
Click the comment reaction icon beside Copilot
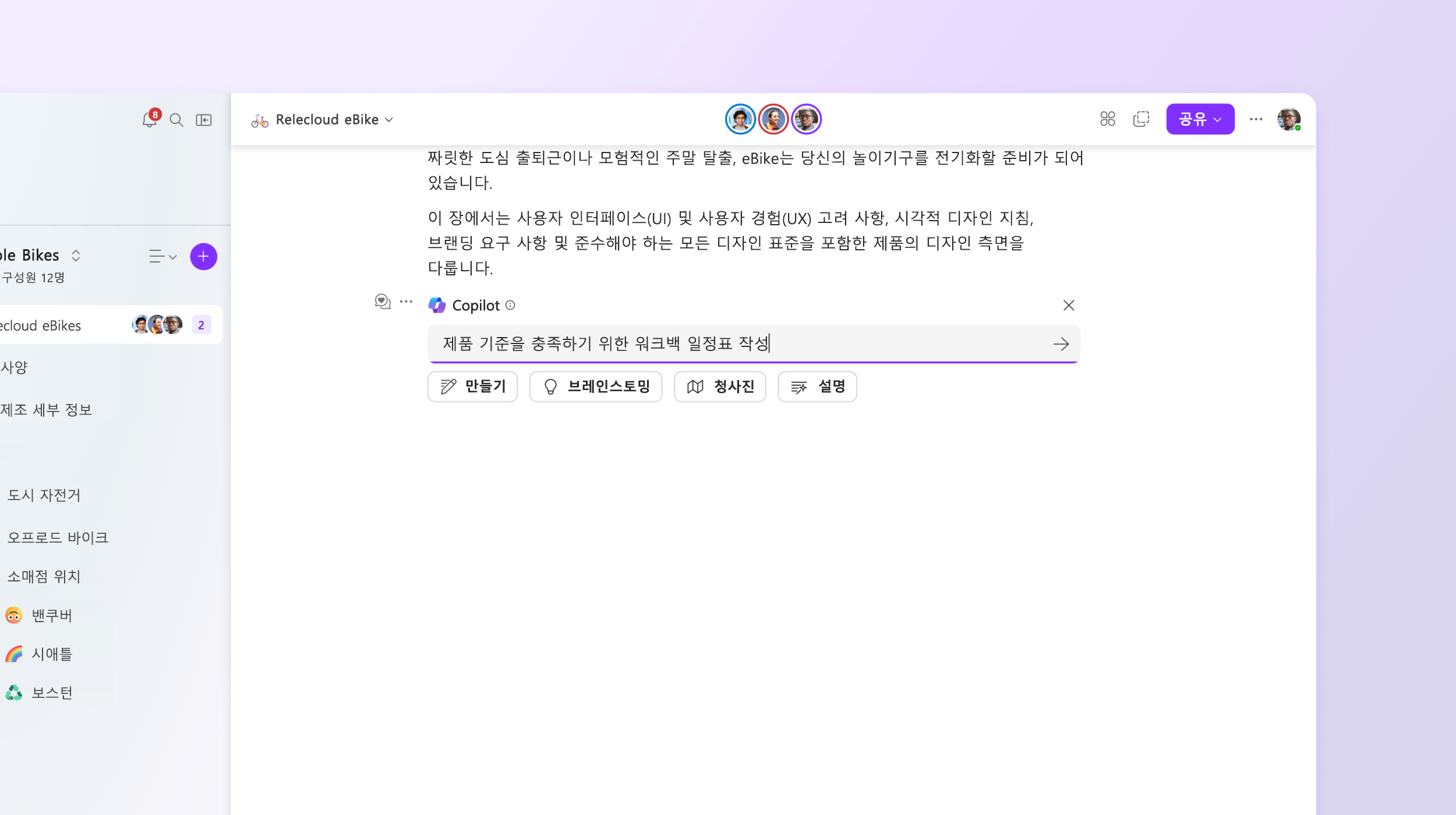(x=382, y=302)
